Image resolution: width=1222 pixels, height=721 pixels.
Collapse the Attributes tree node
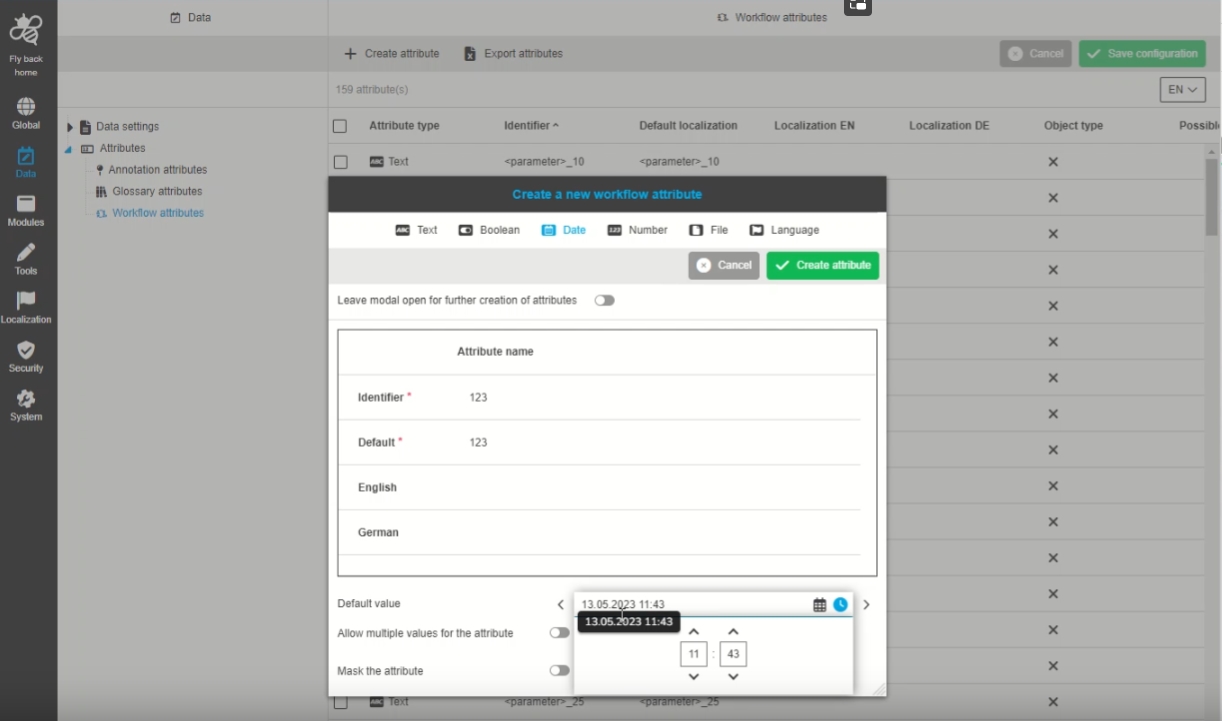tap(69, 149)
